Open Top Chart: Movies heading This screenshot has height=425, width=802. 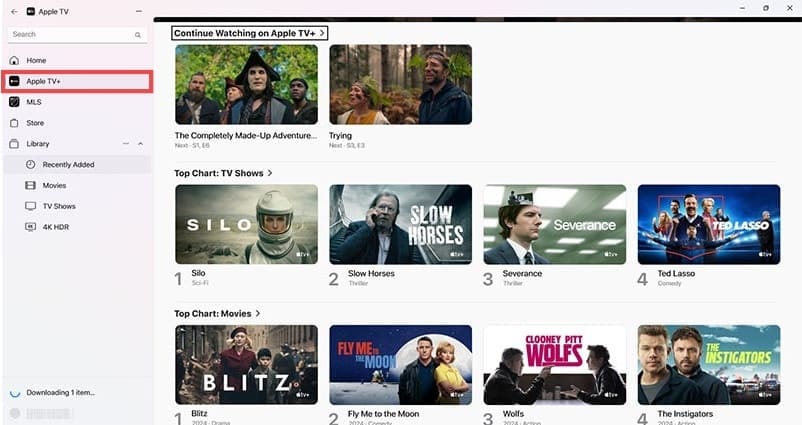coord(212,314)
